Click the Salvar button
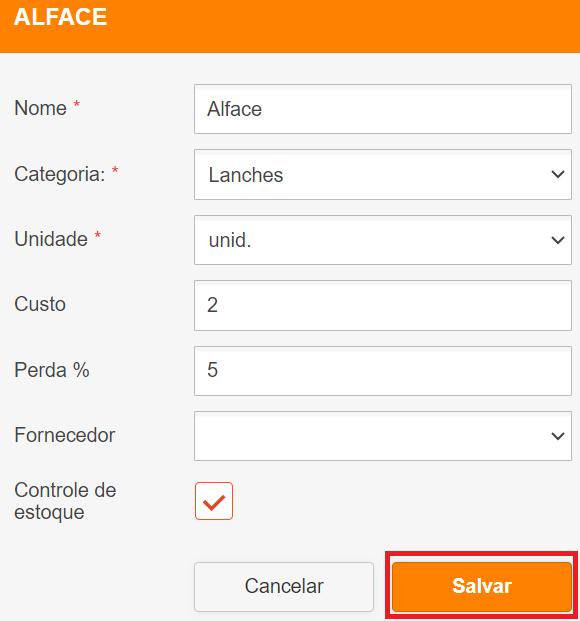This screenshot has height=621, width=580. click(x=482, y=586)
